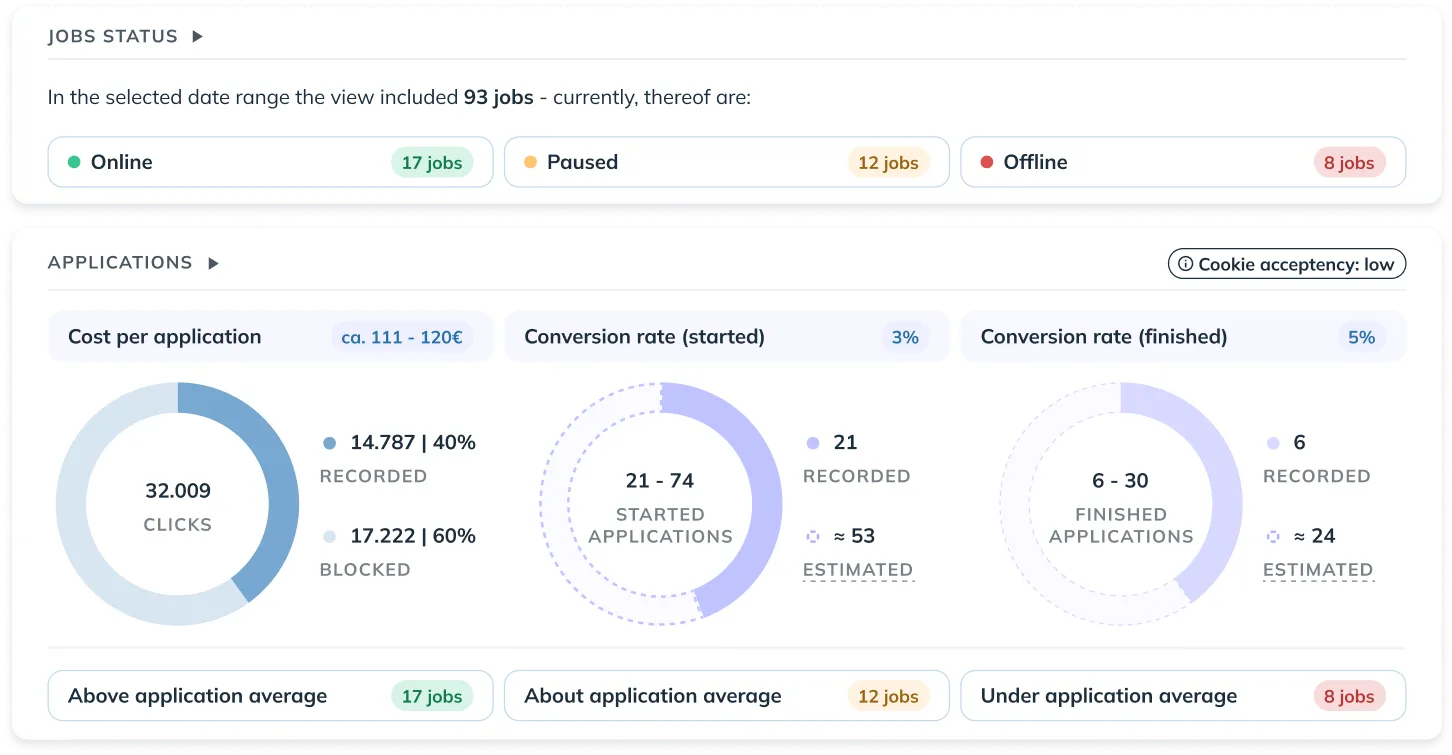Open the Jobs Status disclosure triangle
The image size is (1452, 755).
click(x=196, y=36)
